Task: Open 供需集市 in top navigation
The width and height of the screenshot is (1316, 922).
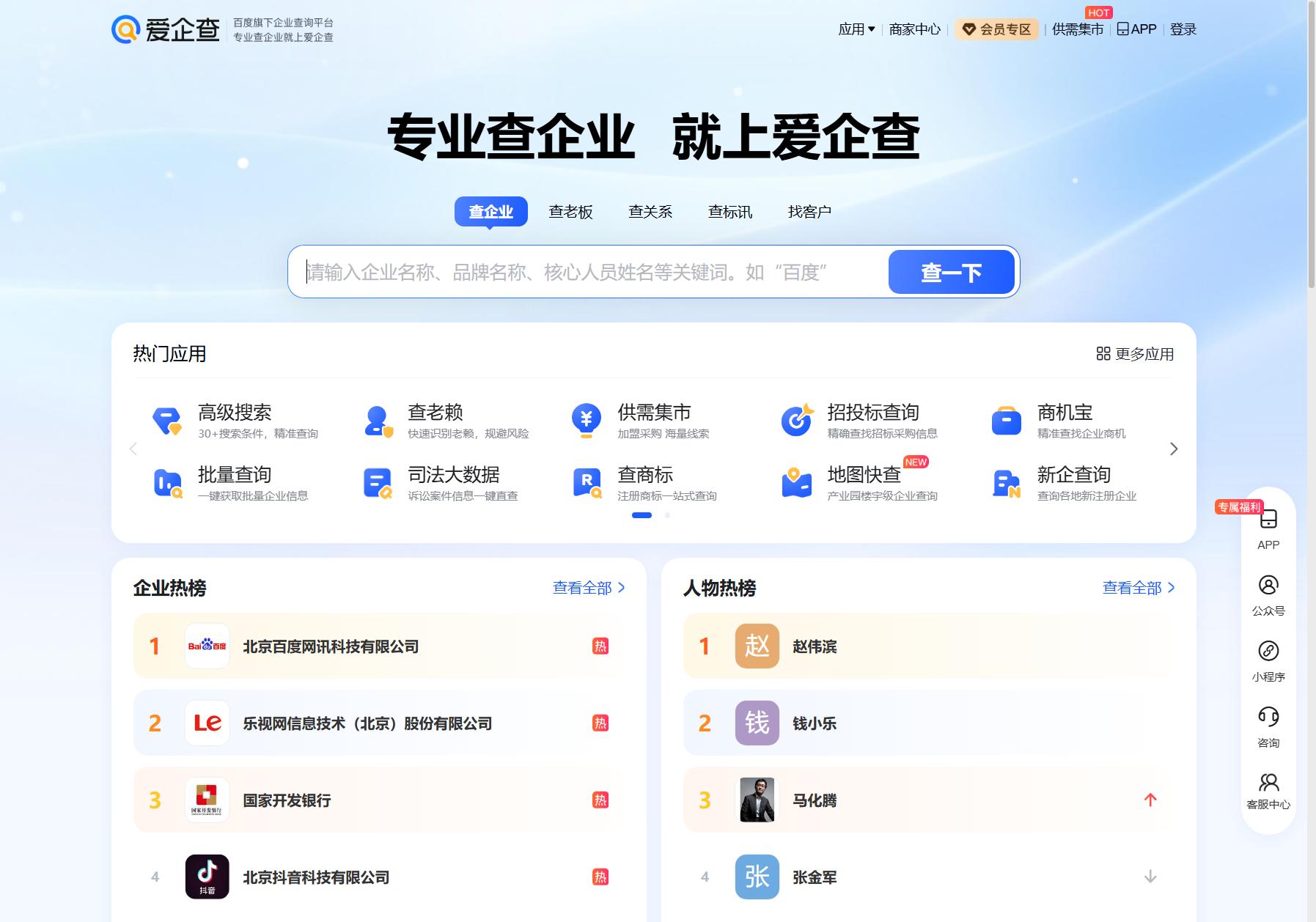Action: click(x=1078, y=29)
